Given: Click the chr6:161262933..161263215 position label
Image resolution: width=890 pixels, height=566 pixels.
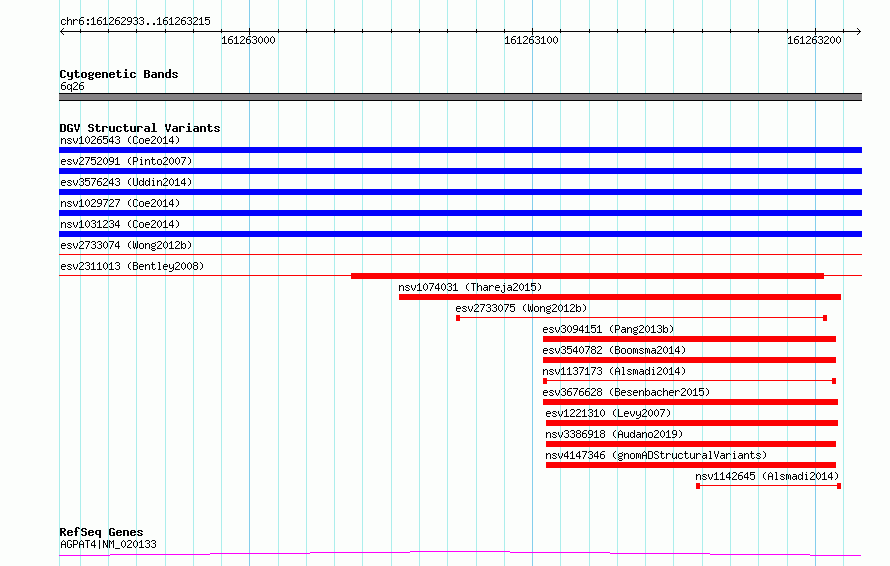Looking at the screenshot, I should pos(135,22).
